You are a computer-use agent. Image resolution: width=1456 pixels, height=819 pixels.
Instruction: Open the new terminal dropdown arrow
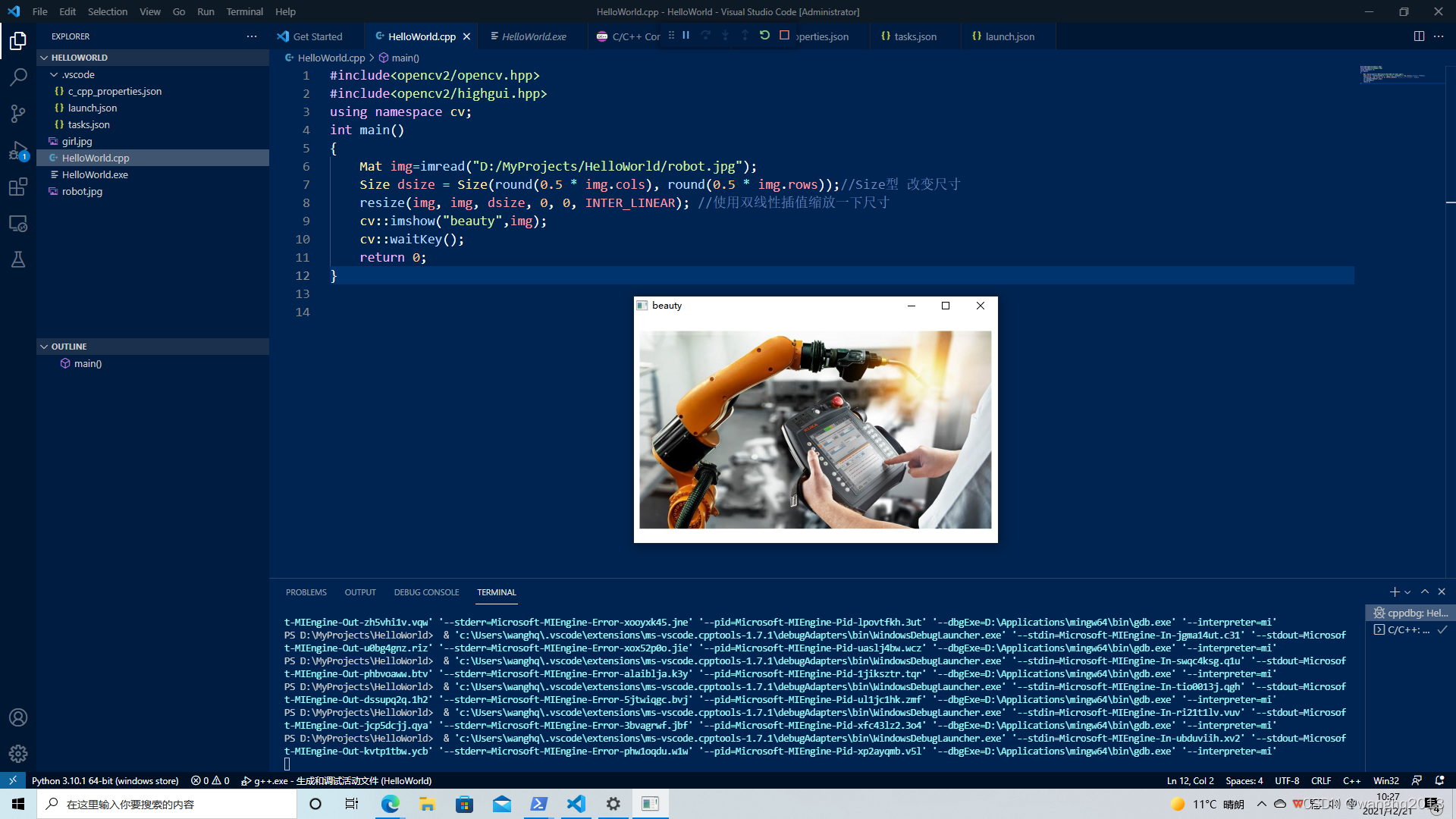1407,592
